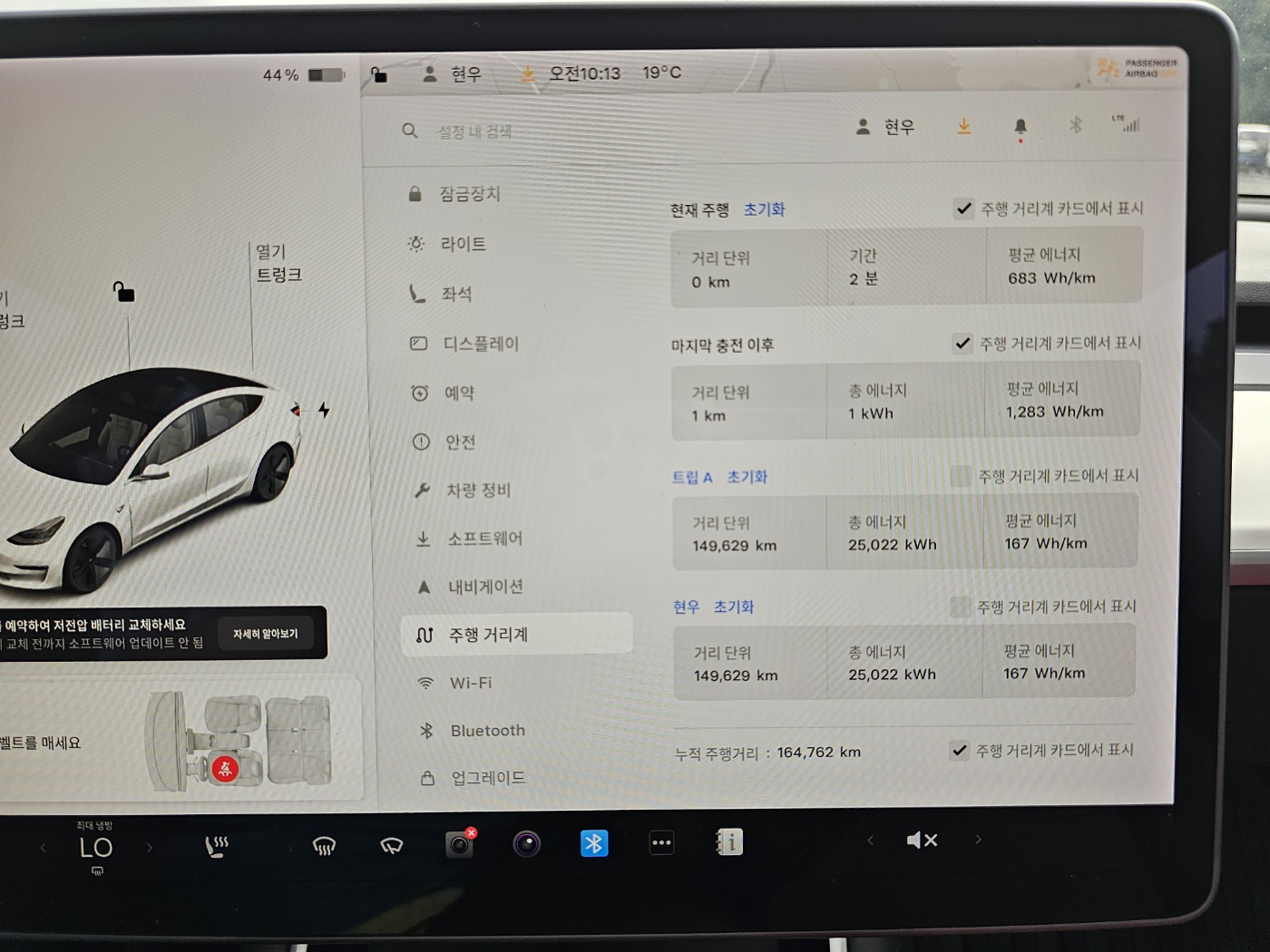Screen dimensions: 1270x952
Task: Tap the windshield wiper icon
Action: (x=392, y=845)
